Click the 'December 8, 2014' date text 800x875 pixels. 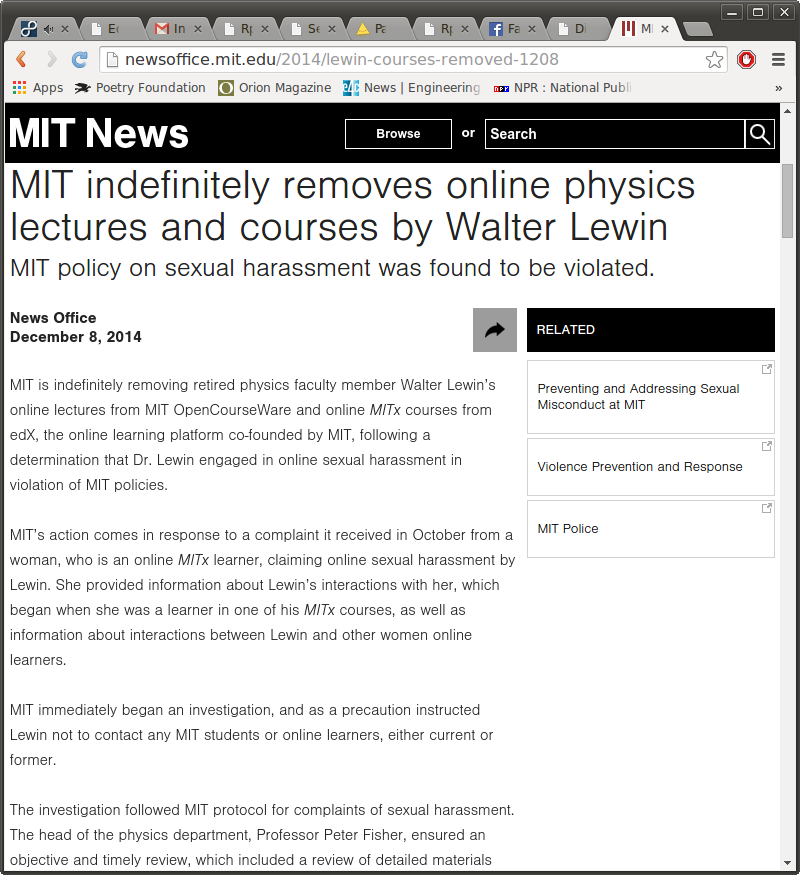coord(76,337)
